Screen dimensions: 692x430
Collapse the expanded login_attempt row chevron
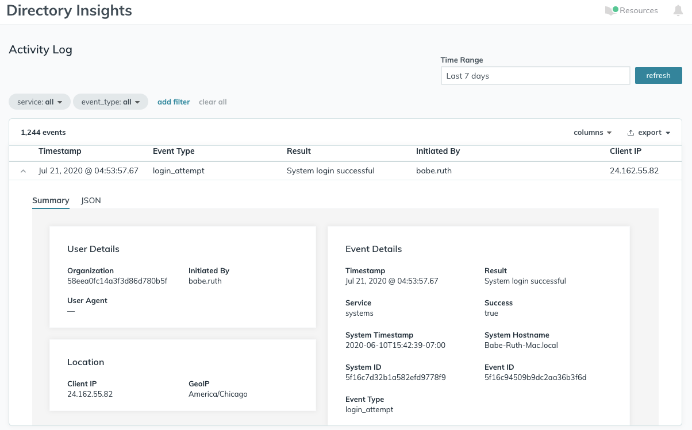[x=23, y=171]
